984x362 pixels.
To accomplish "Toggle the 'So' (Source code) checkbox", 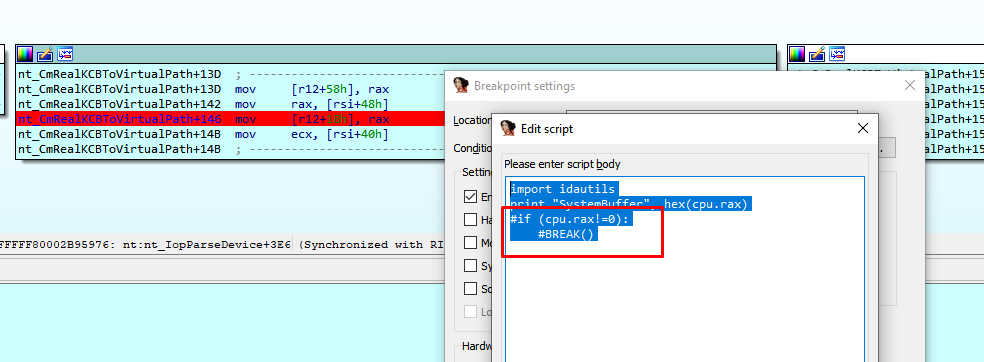I will pos(470,289).
